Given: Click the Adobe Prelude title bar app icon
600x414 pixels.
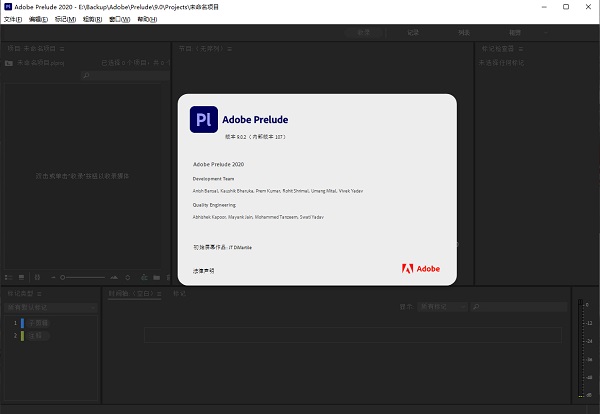Looking at the screenshot, I should point(8,6).
